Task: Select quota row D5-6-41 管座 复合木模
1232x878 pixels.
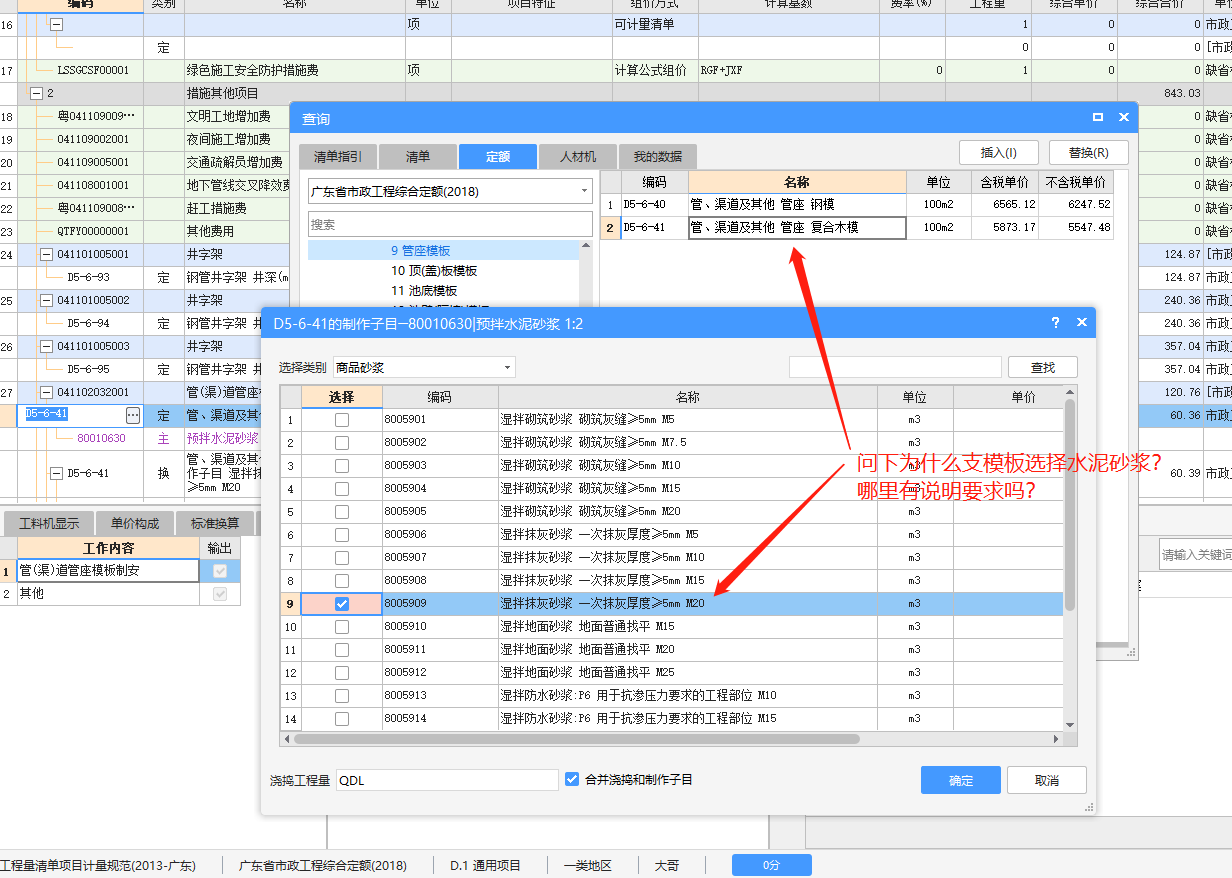Action: [857, 228]
